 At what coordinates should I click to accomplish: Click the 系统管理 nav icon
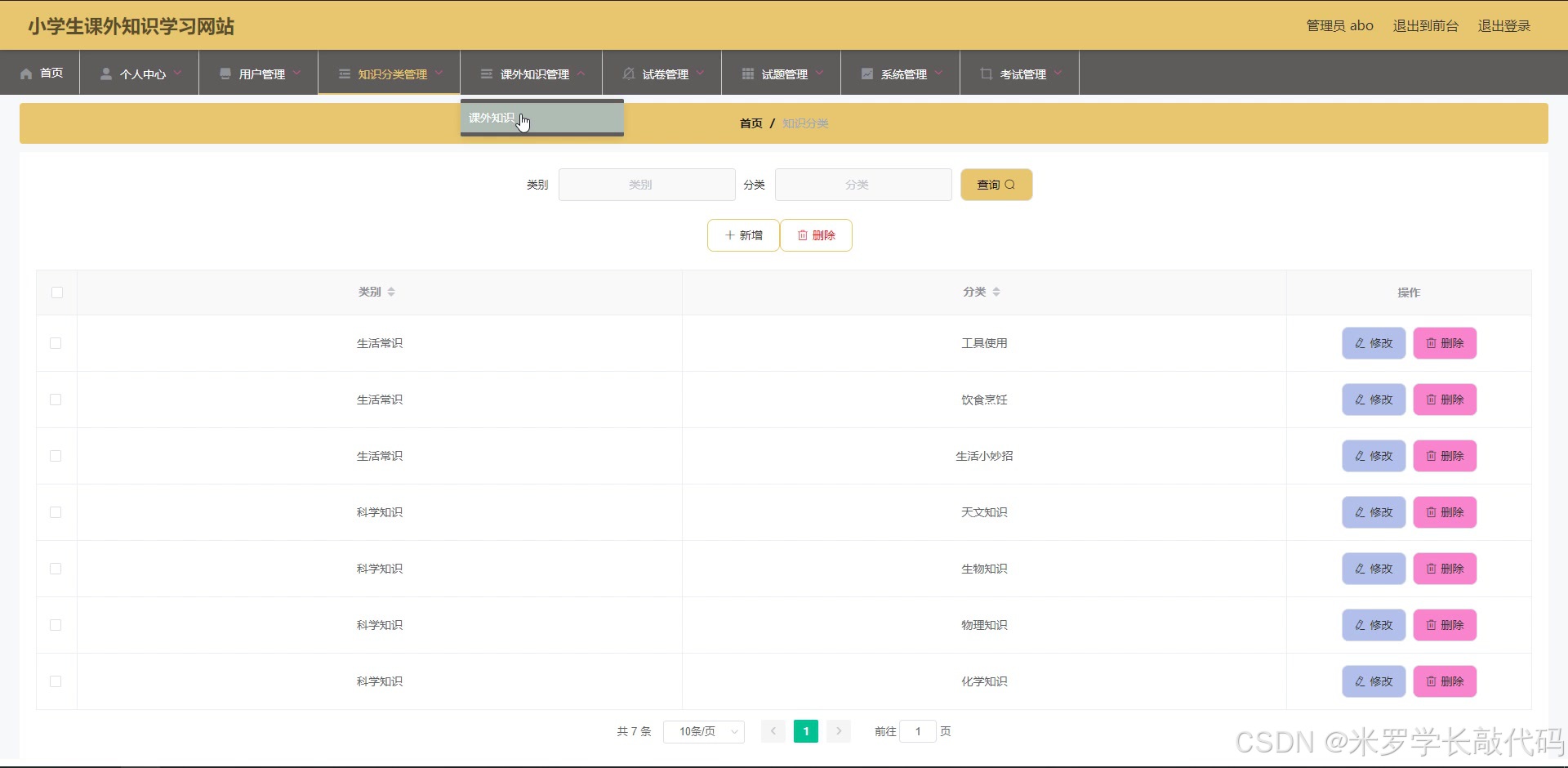click(867, 74)
